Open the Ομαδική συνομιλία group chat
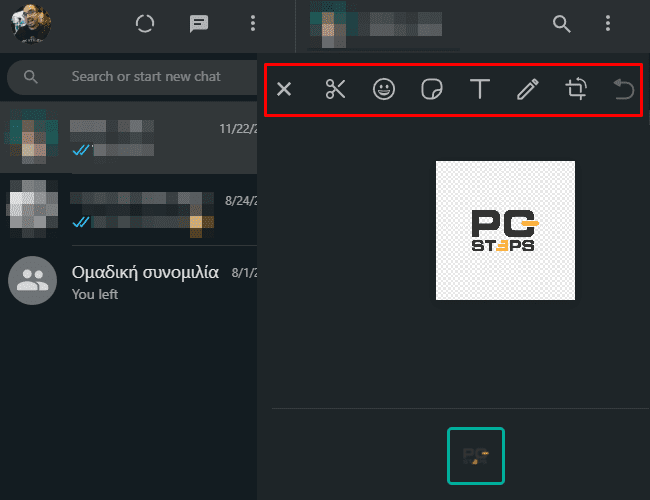The height and width of the screenshot is (500, 650). click(129, 281)
